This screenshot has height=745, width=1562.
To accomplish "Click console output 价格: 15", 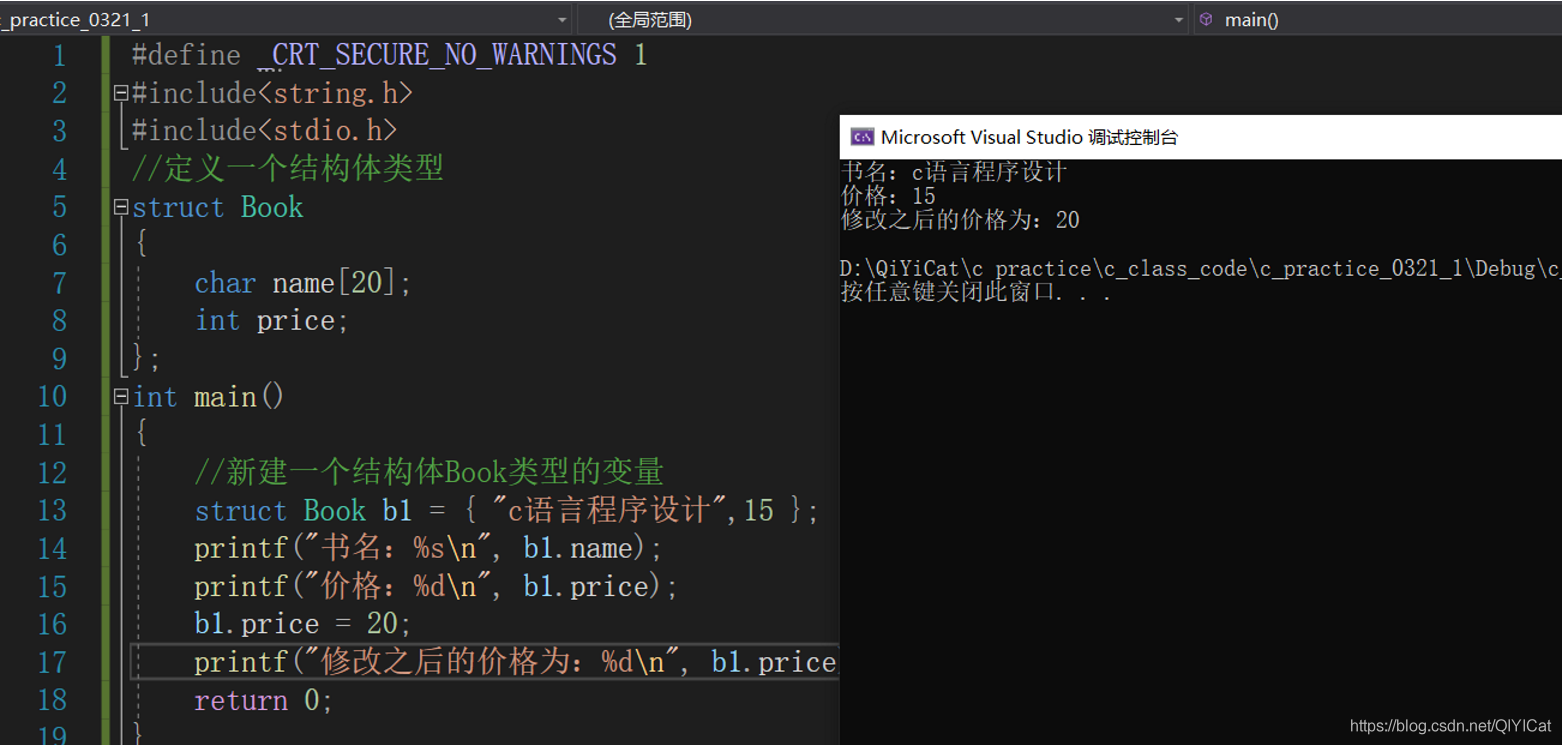I will [888, 196].
